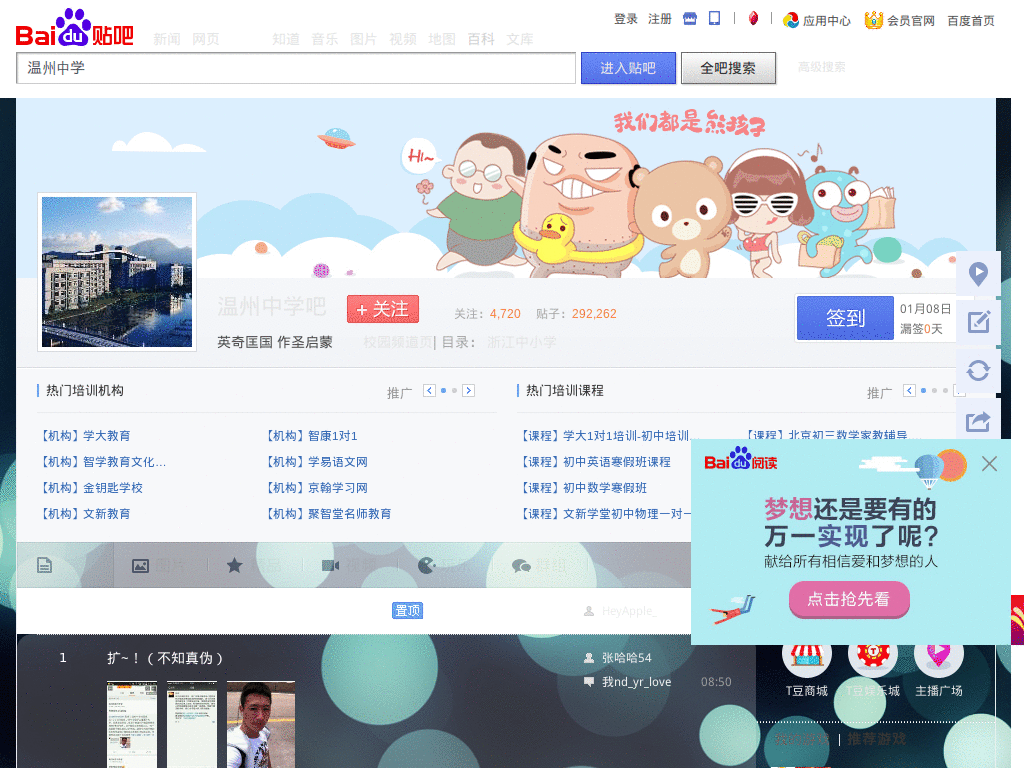
Task: Open the 新闻 nav link
Action: click(x=167, y=39)
